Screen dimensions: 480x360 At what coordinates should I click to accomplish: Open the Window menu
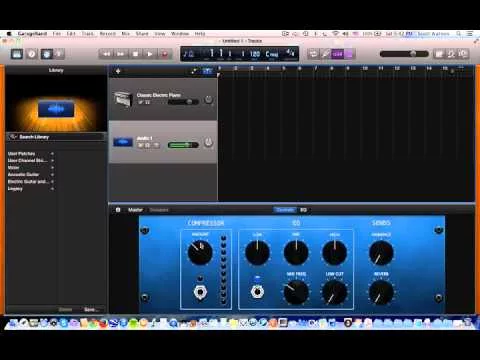pyautogui.click(x=180, y=34)
